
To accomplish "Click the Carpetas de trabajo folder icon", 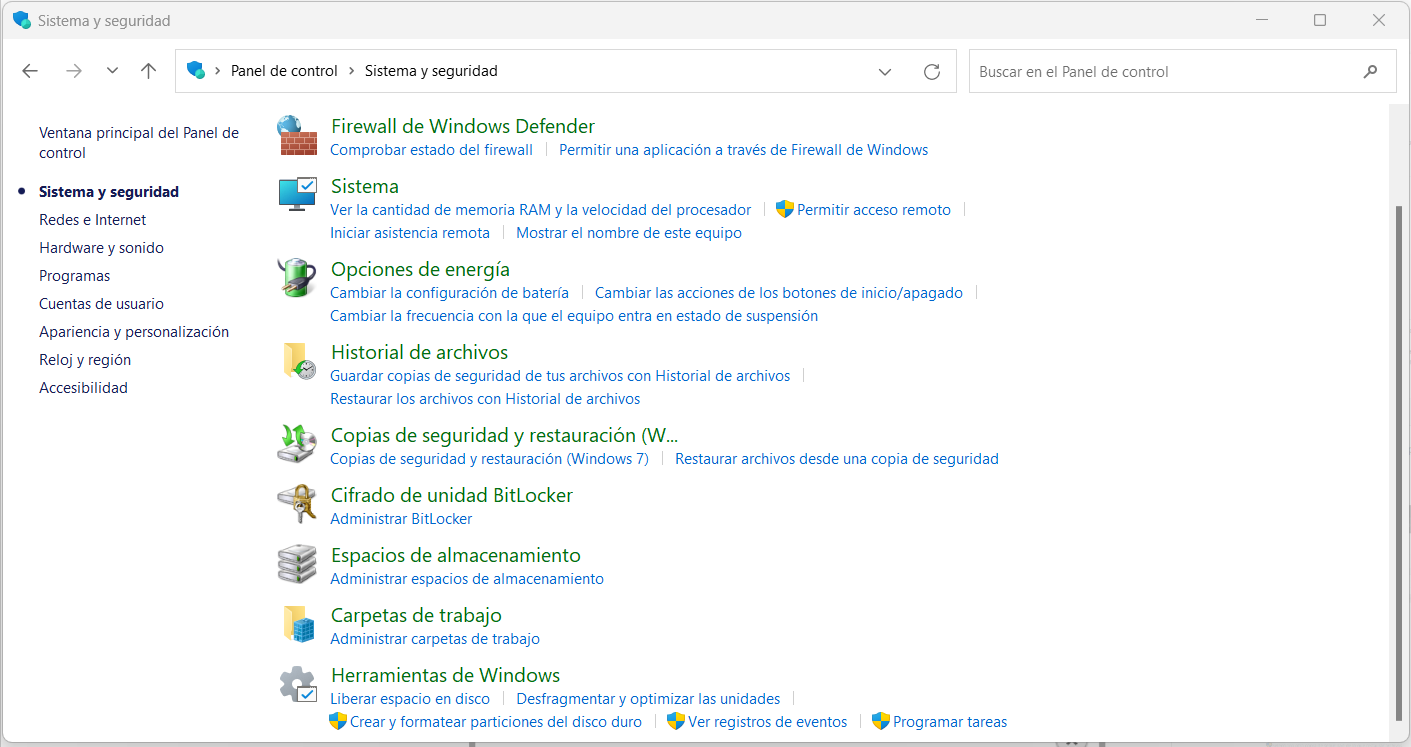I will [297, 624].
